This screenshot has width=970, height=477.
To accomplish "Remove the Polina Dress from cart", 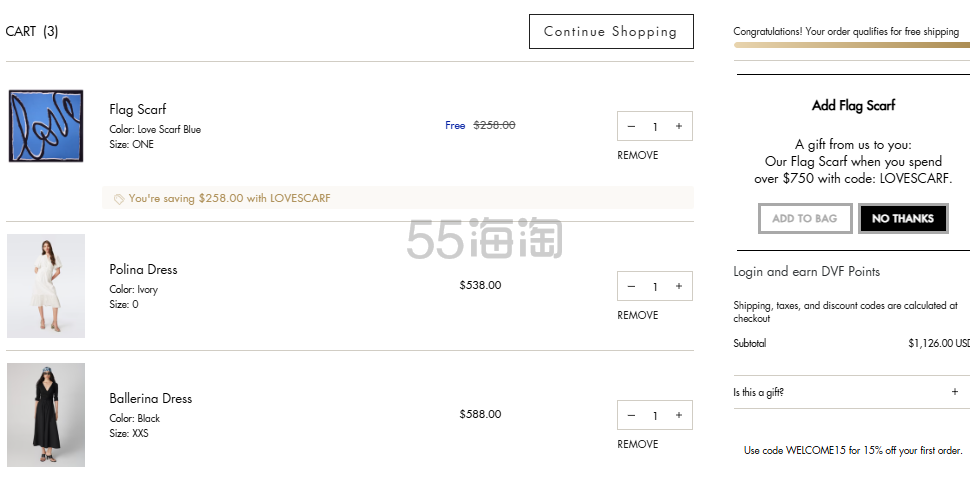I will pyautogui.click(x=637, y=315).
